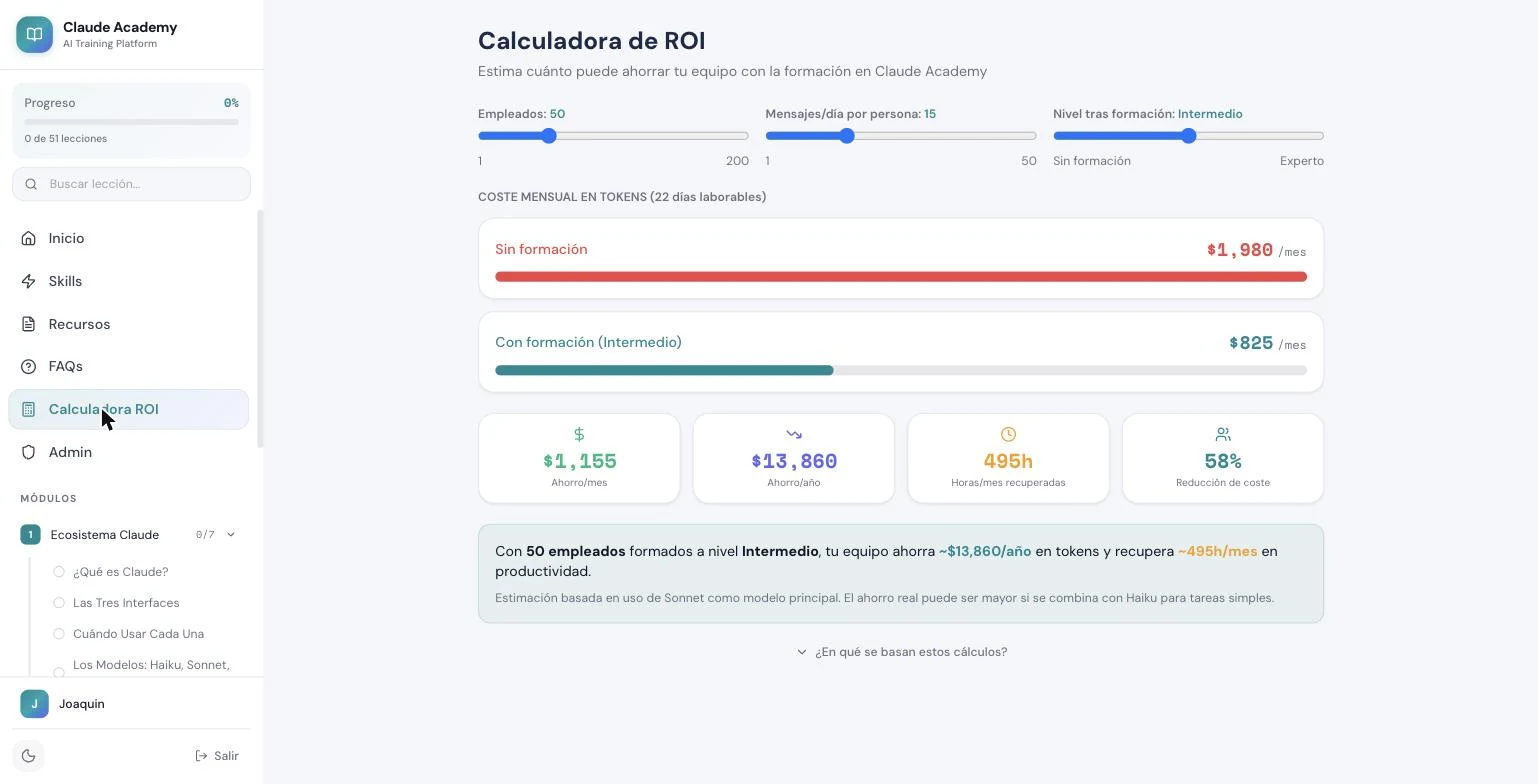Expand '¿En qué se basan estos cálculos?'

(x=901, y=652)
